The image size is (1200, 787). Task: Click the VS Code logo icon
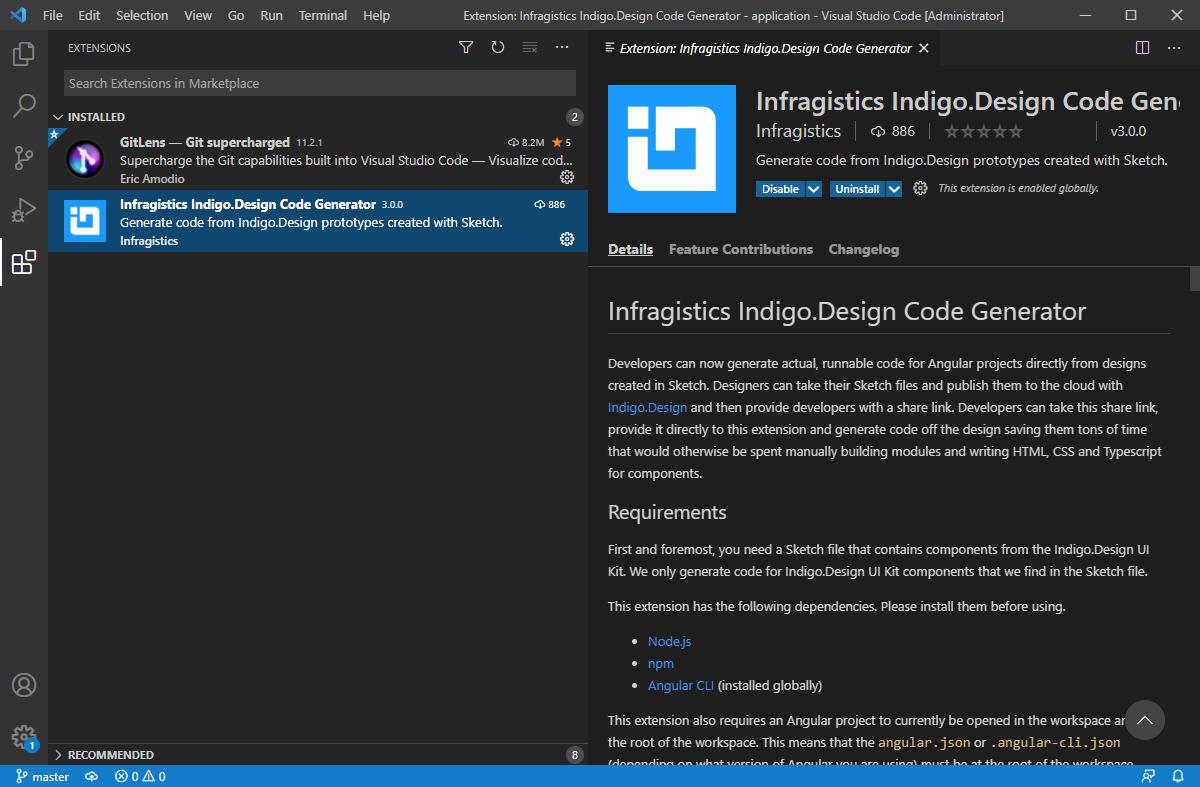(x=17, y=16)
